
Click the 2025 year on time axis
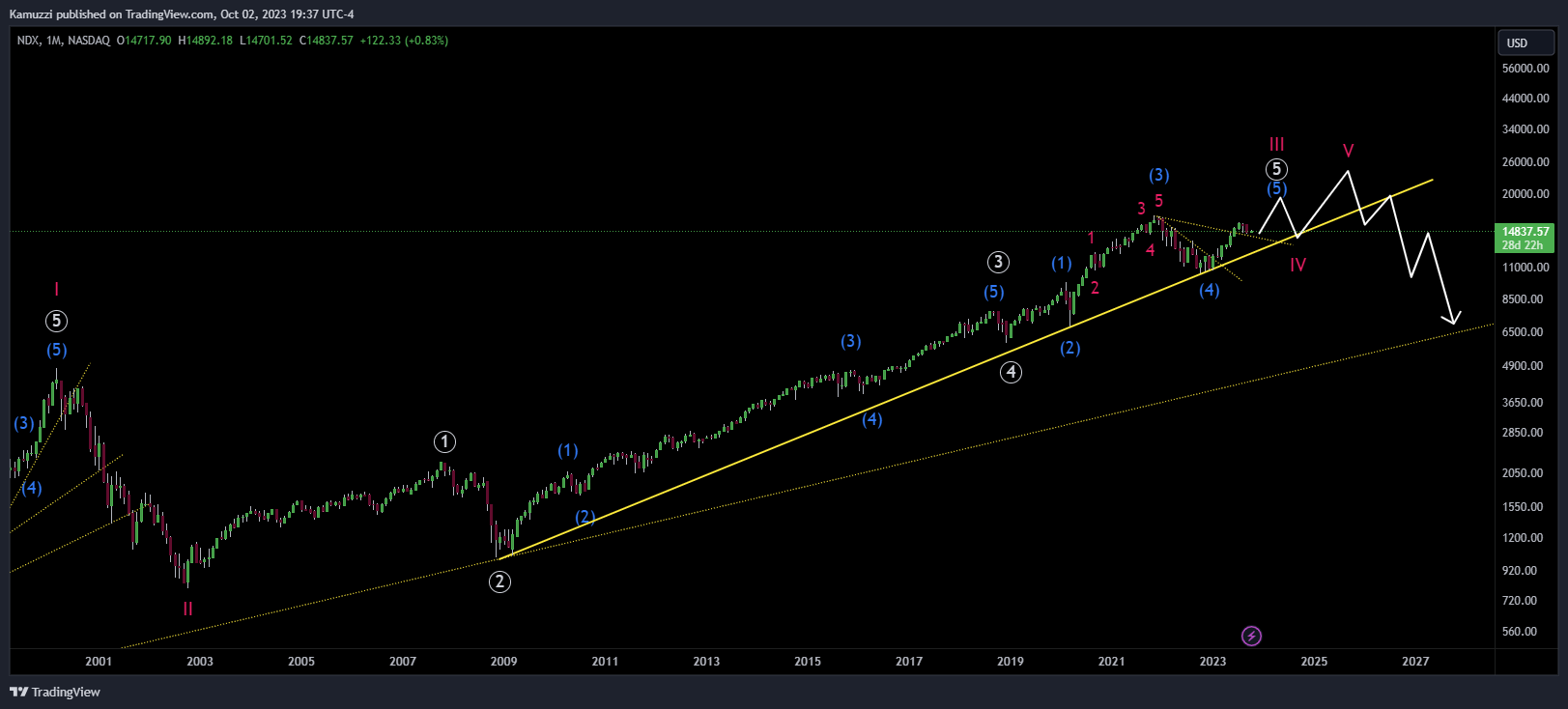(1314, 662)
